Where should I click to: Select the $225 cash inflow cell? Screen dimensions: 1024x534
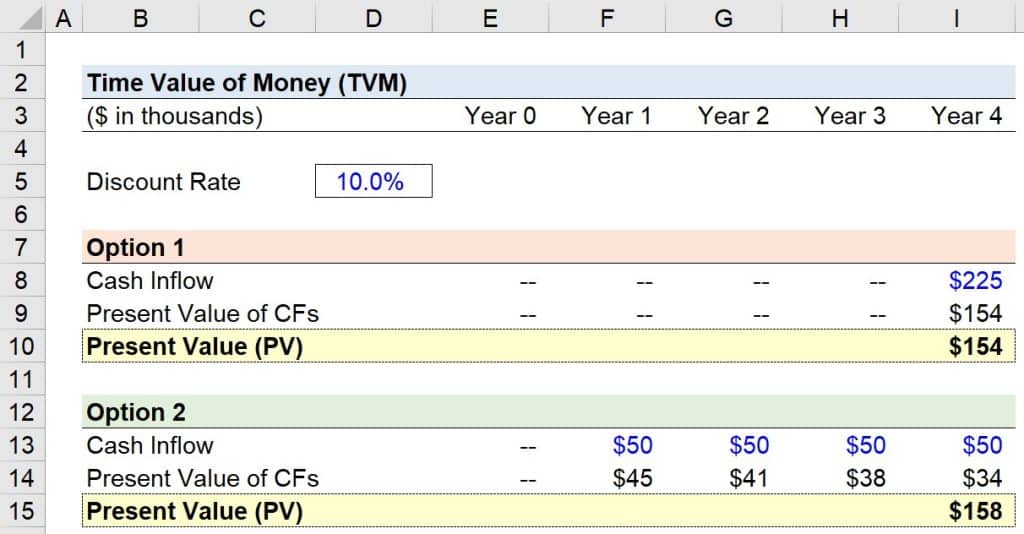coord(976,281)
